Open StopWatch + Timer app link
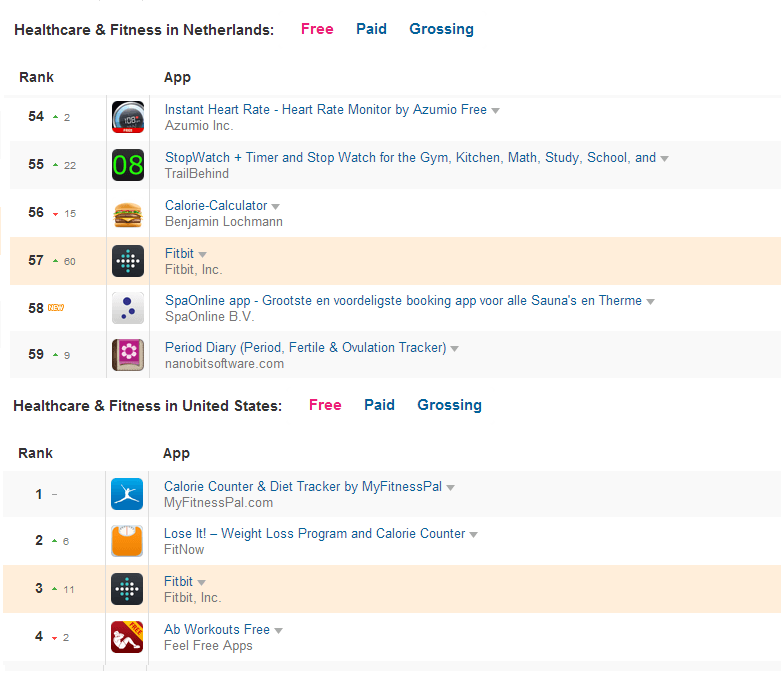Screen dimensions: 781x684 click(x=410, y=157)
